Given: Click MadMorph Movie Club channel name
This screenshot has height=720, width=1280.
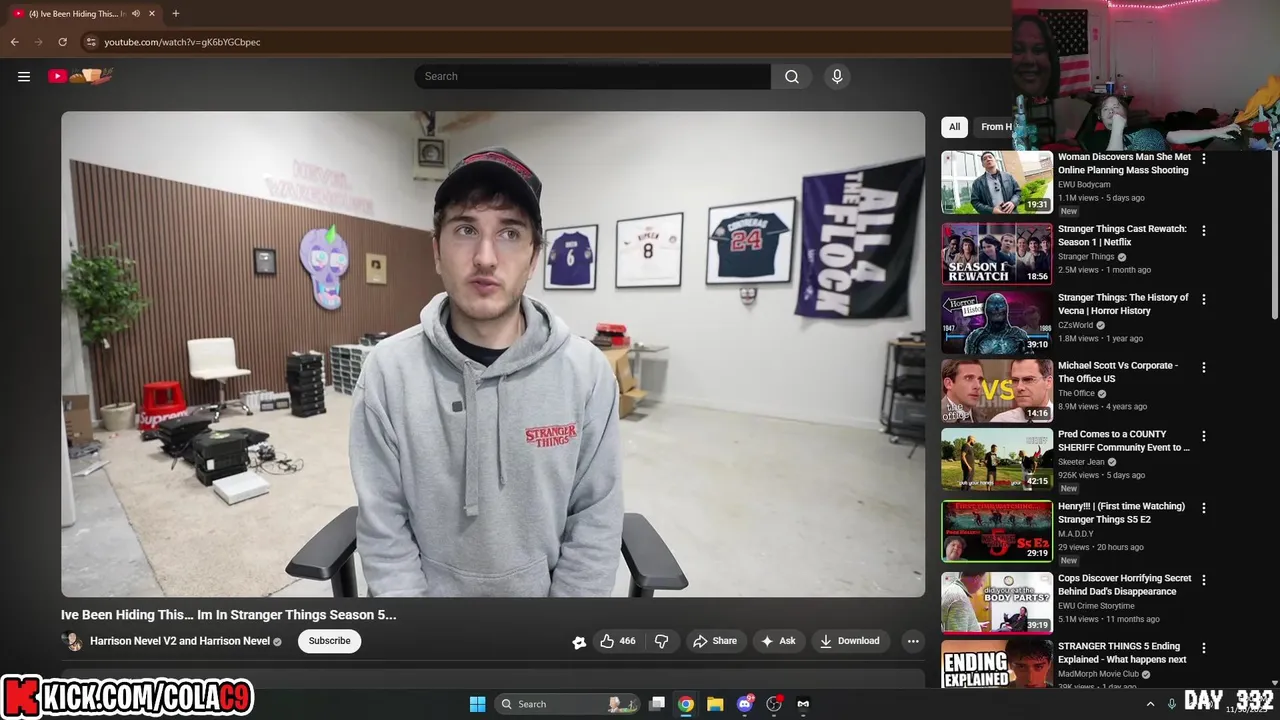Looking at the screenshot, I should pos(1098,674).
